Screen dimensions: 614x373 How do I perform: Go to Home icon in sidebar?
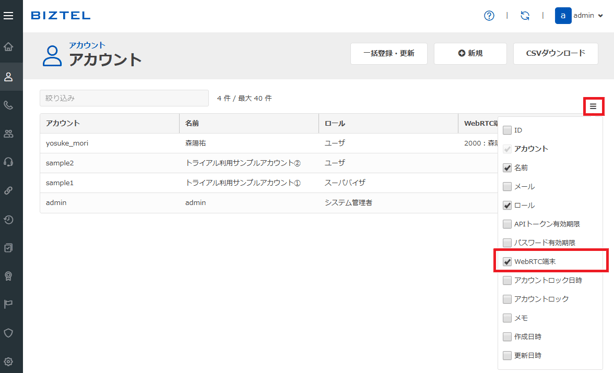coord(8,47)
